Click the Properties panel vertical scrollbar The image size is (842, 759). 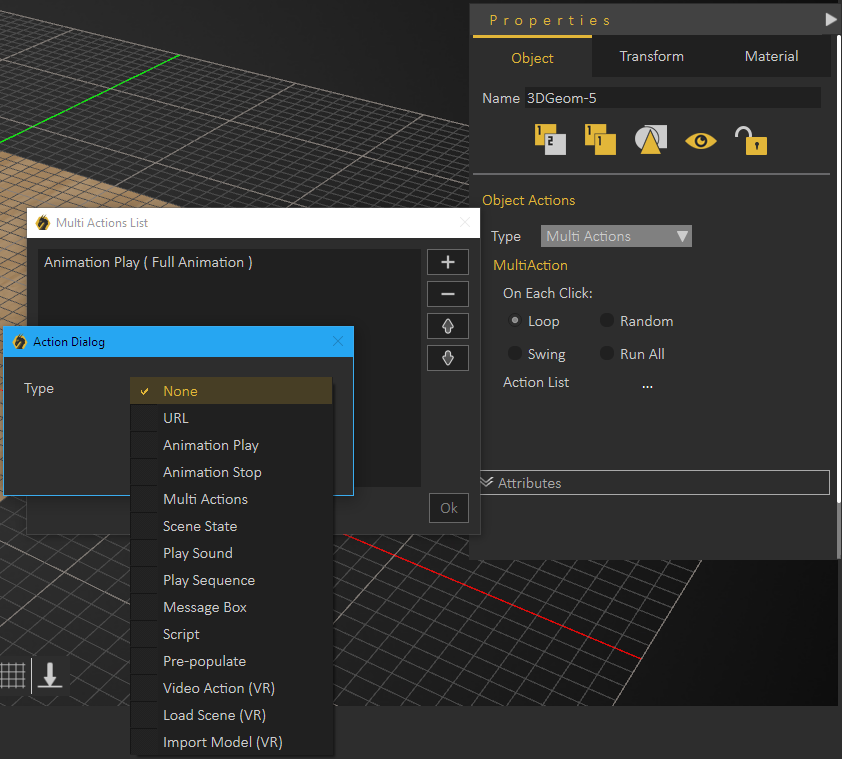[839, 269]
